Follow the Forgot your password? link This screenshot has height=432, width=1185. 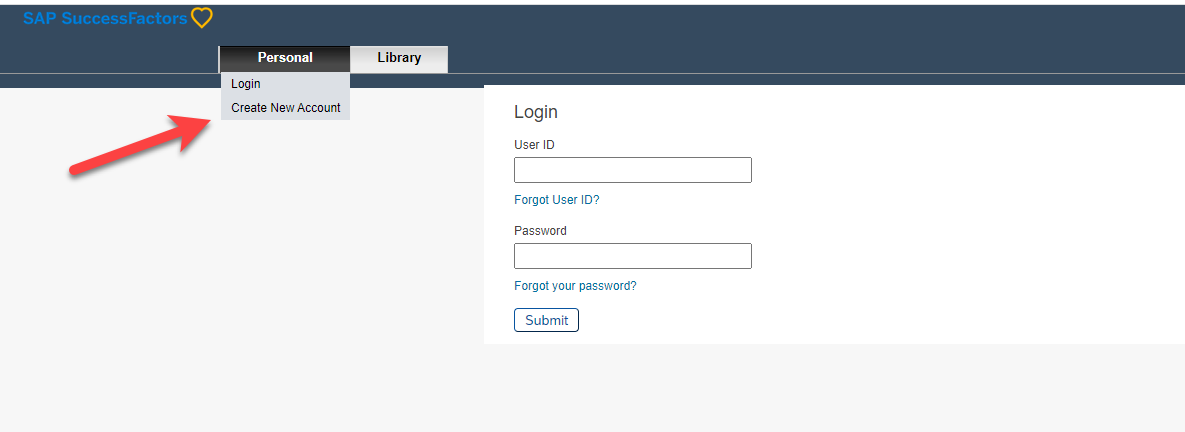coord(575,286)
